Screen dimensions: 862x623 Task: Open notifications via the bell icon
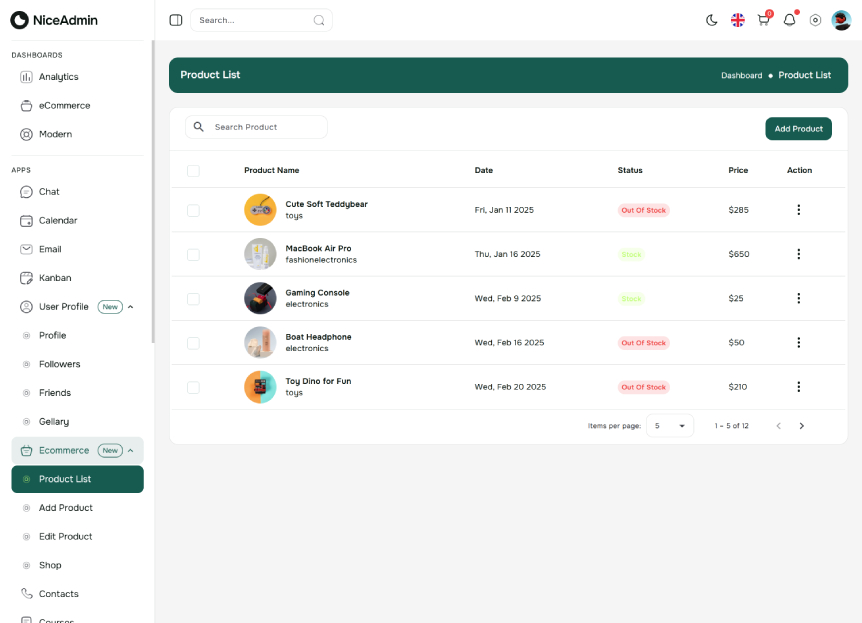(789, 20)
